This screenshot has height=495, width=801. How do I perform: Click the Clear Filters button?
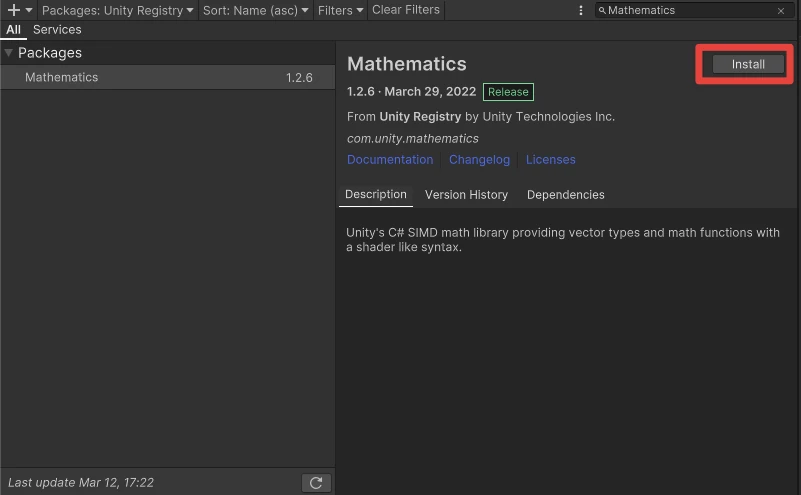click(406, 10)
